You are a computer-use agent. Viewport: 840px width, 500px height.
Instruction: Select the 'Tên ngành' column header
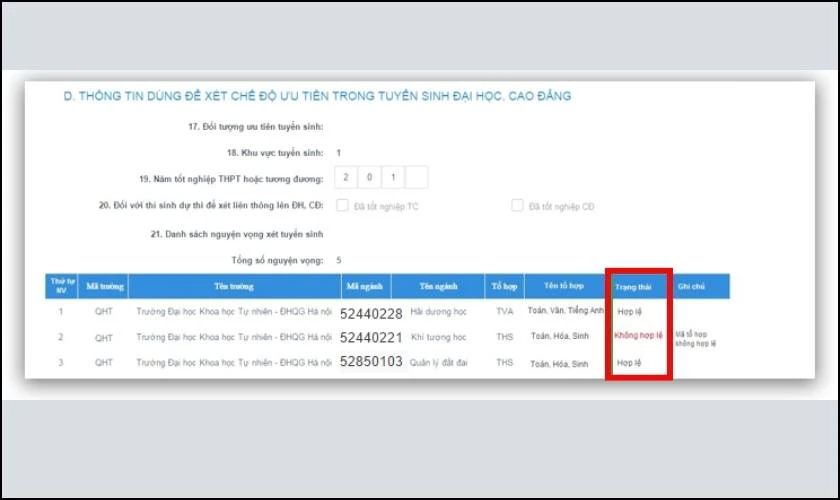437,286
